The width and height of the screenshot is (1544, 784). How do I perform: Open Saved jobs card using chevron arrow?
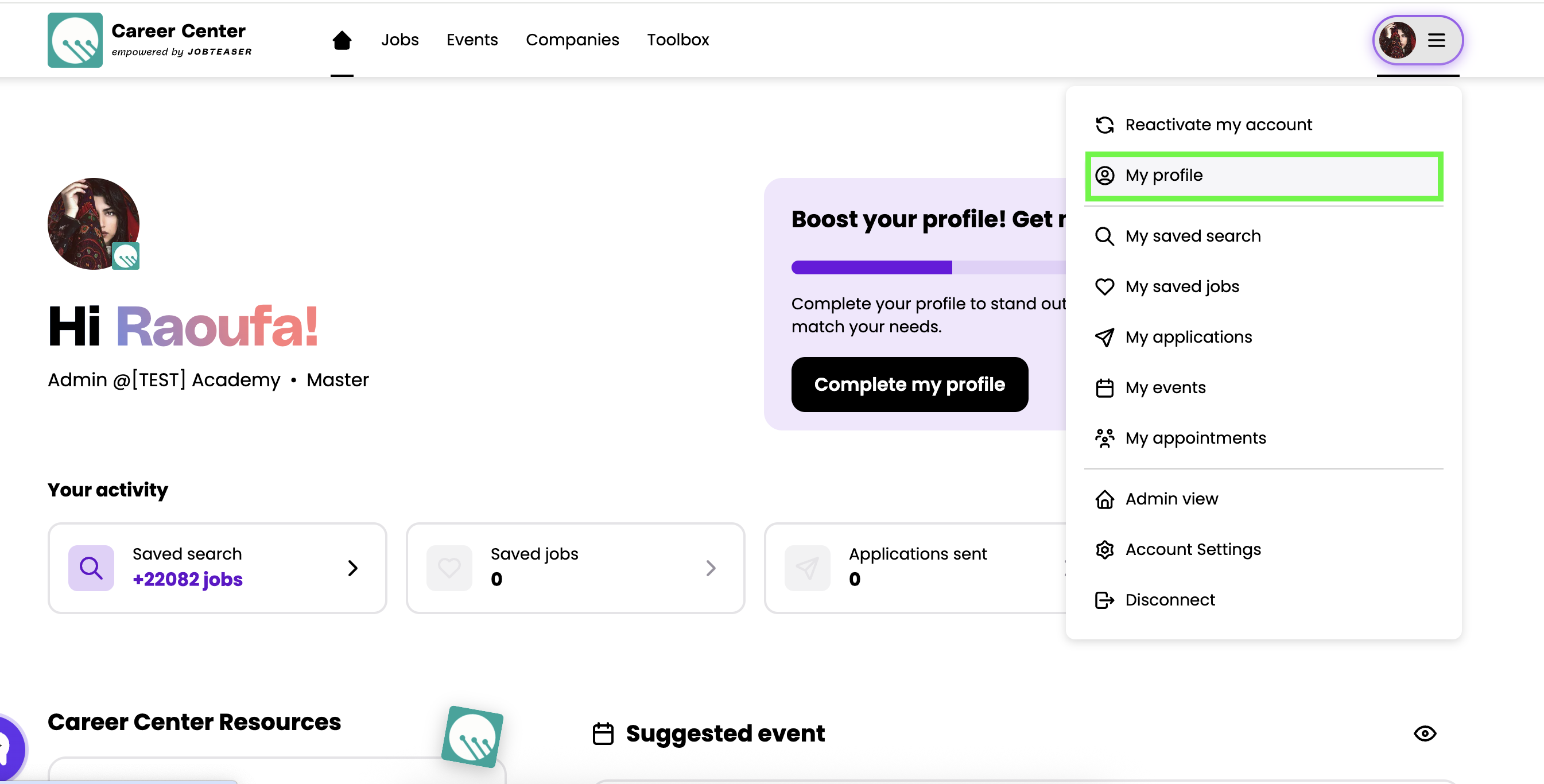tap(710, 568)
